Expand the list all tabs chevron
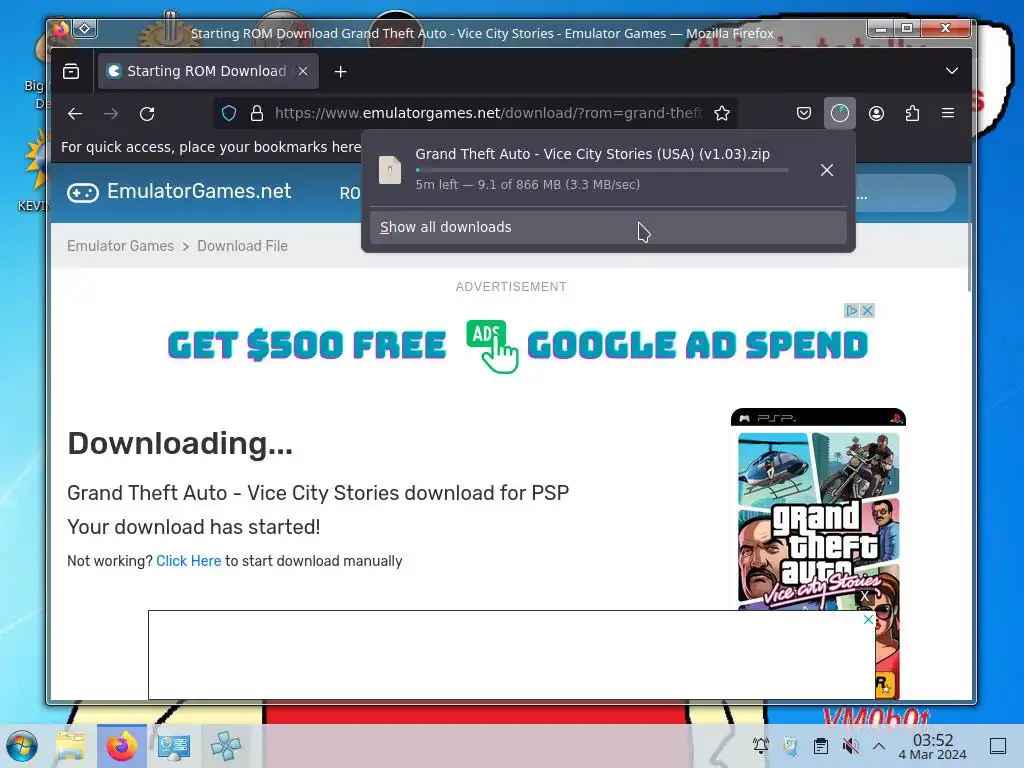 [x=952, y=71]
